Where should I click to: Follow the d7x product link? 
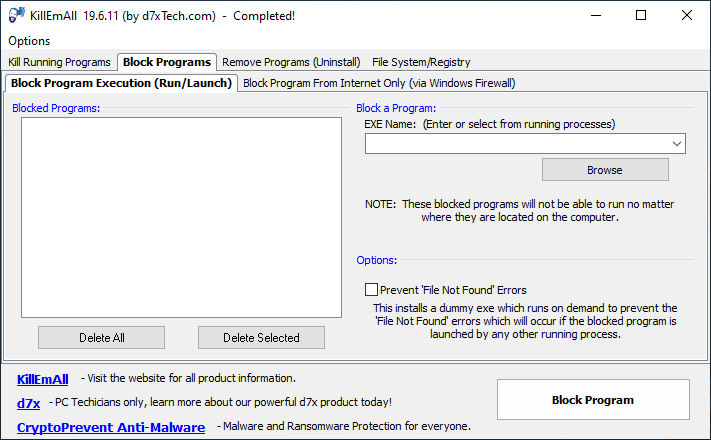[29, 403]
